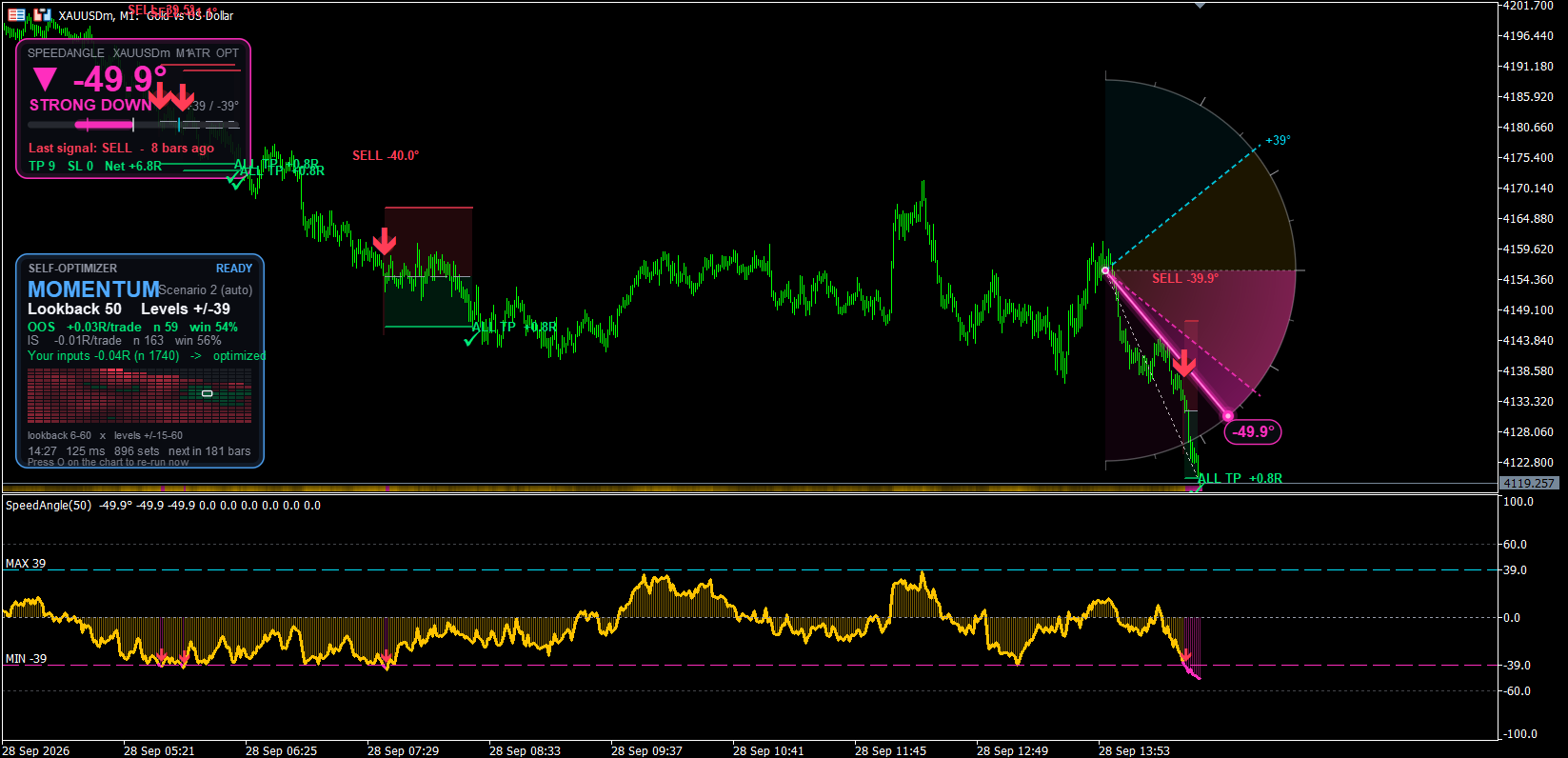
Task: Click the current price tag 4119.257
Action: coord(1528,484)
